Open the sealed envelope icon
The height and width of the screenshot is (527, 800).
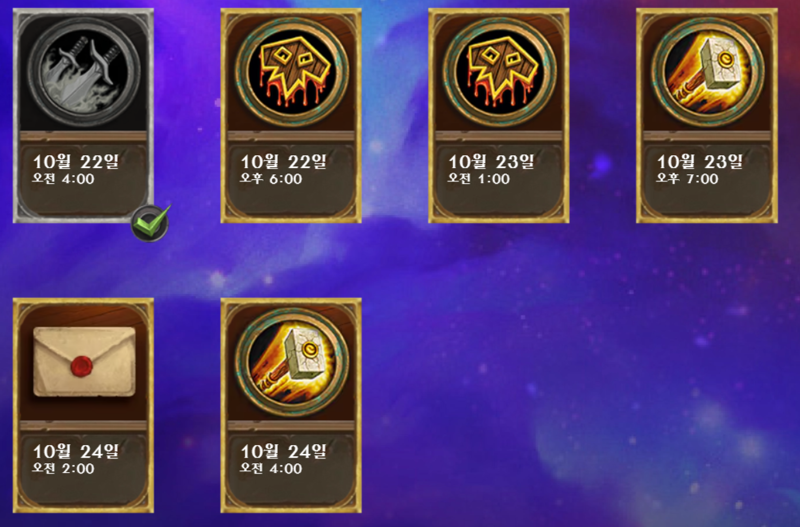(84, 362)
